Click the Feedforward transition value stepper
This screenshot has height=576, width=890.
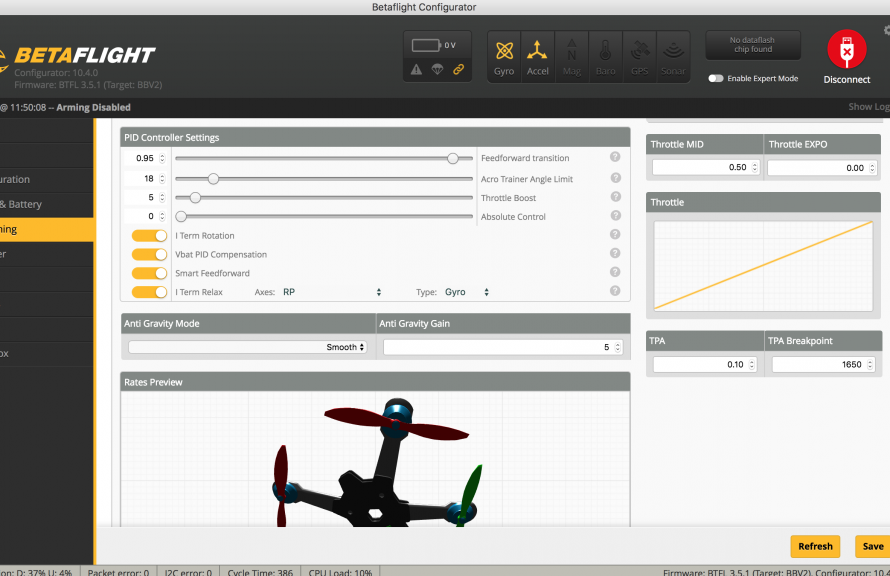(x=162, y=158)
